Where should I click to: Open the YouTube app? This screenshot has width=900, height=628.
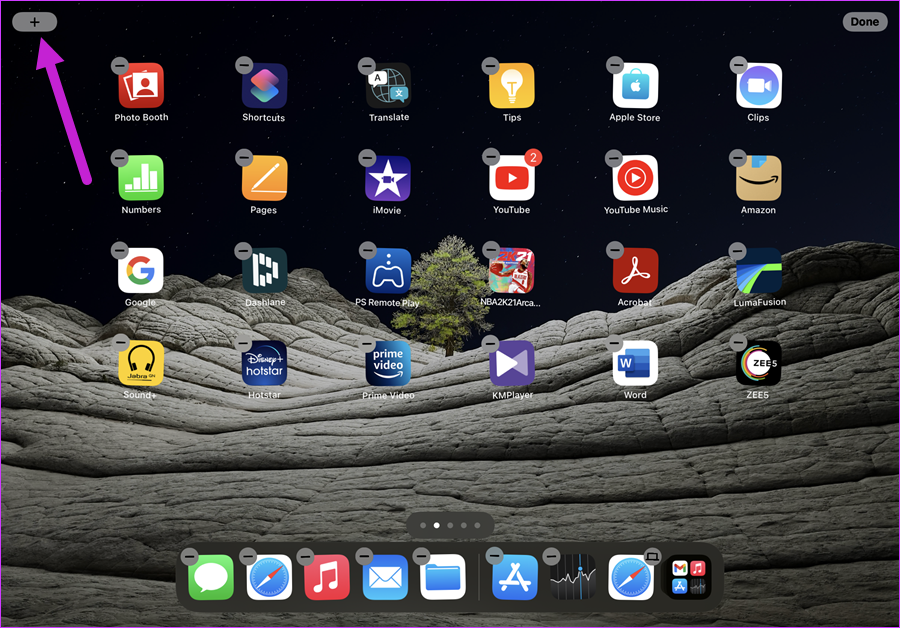click(512, 178)
